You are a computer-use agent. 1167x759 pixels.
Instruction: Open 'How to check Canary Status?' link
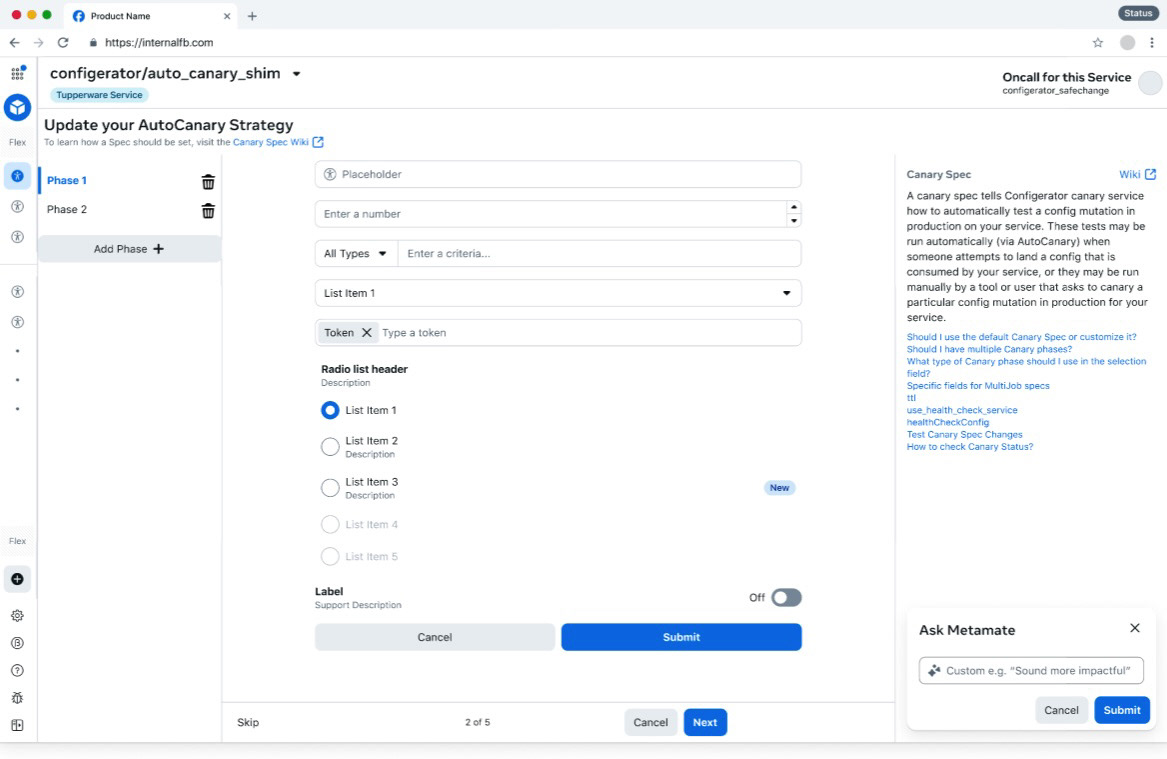970,446
